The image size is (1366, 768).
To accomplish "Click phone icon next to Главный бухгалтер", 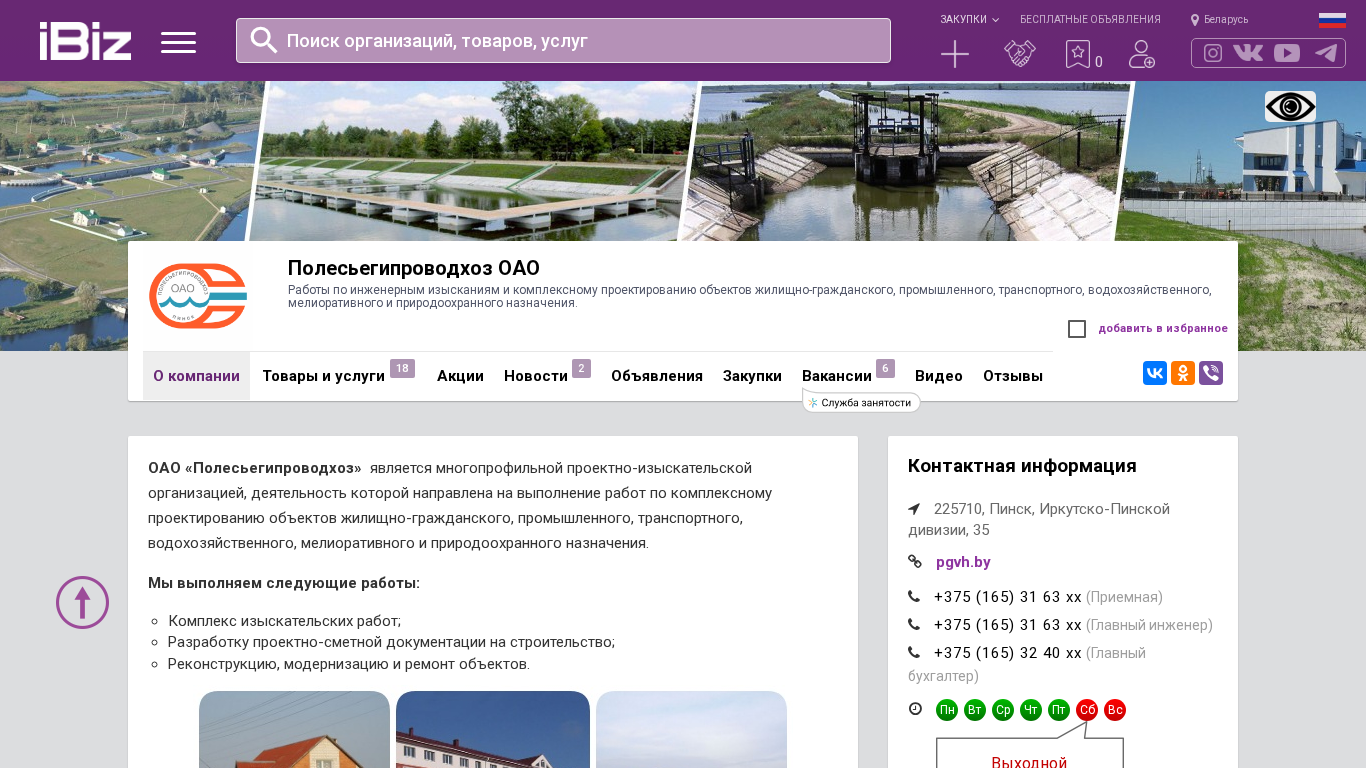I will pyautogui.click(x=914, y=653).
